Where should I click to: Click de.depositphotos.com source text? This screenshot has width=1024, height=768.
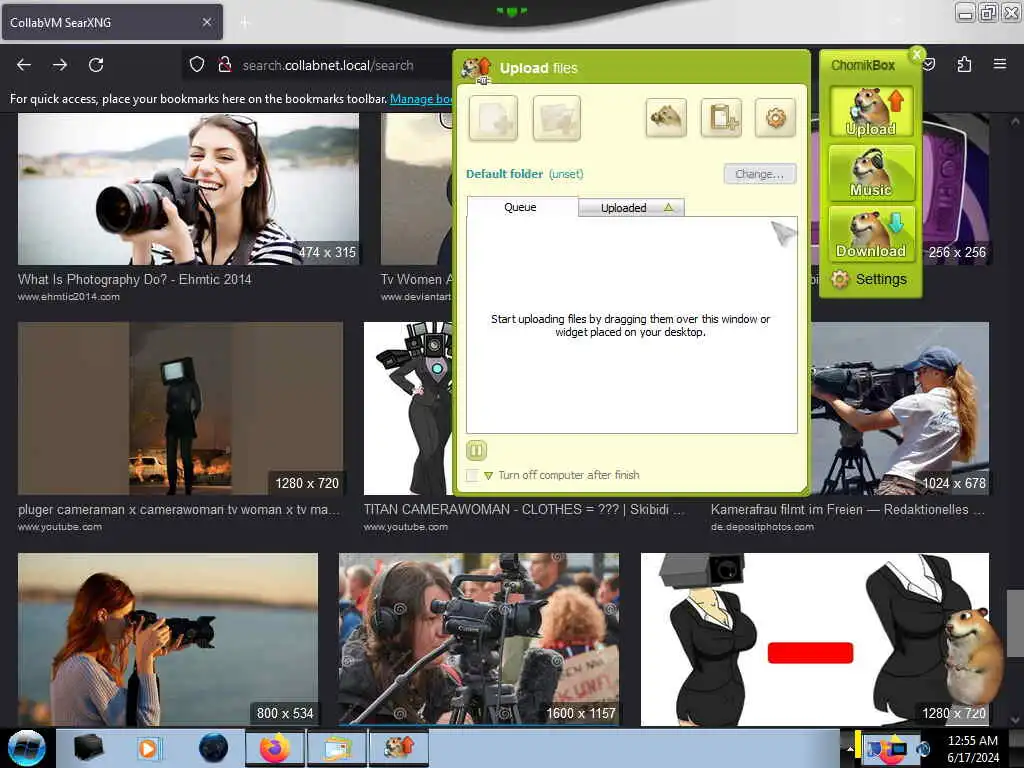tap(762, 527)
